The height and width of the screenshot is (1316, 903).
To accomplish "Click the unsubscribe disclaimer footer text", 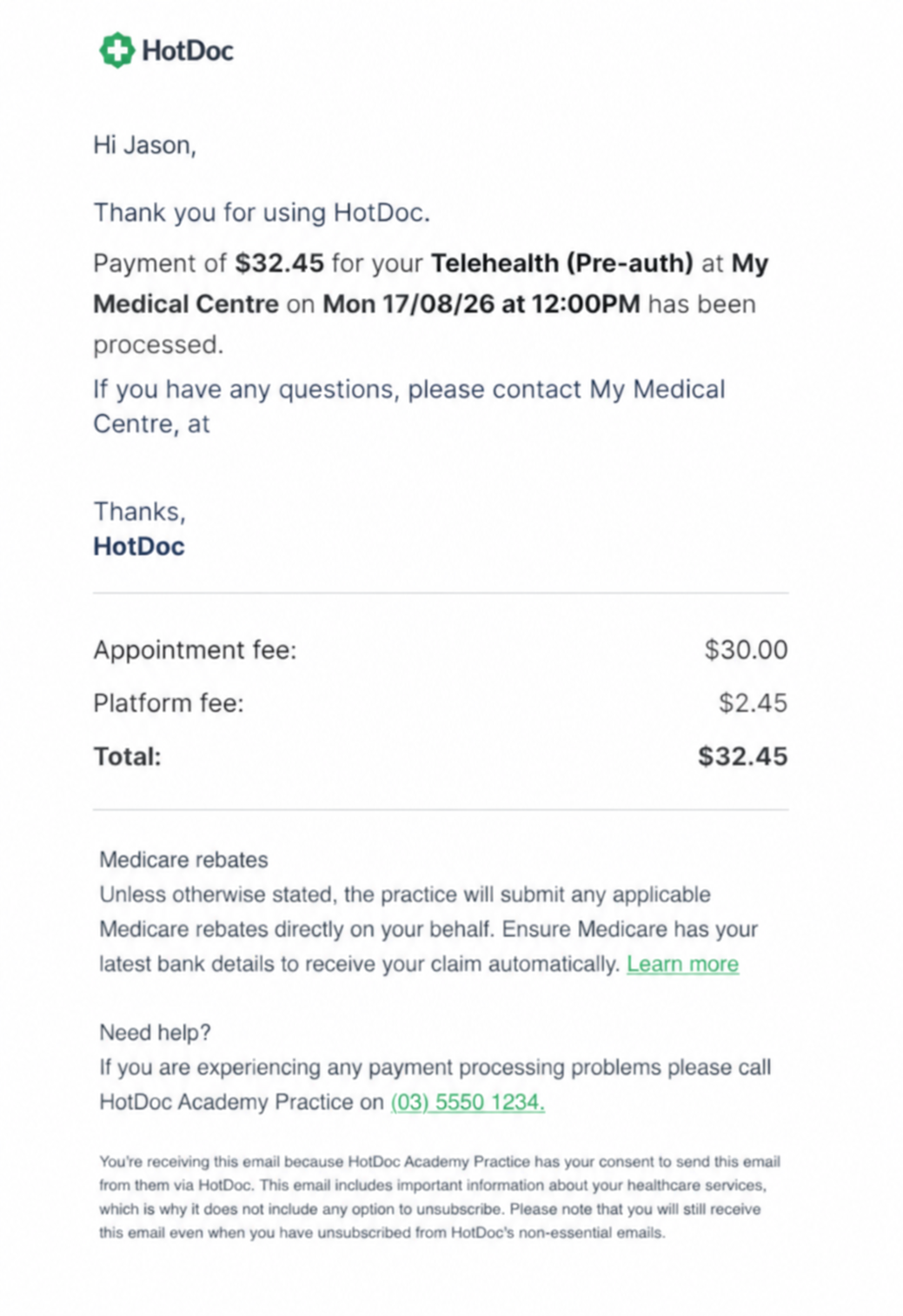I will tap(440, 1197).
